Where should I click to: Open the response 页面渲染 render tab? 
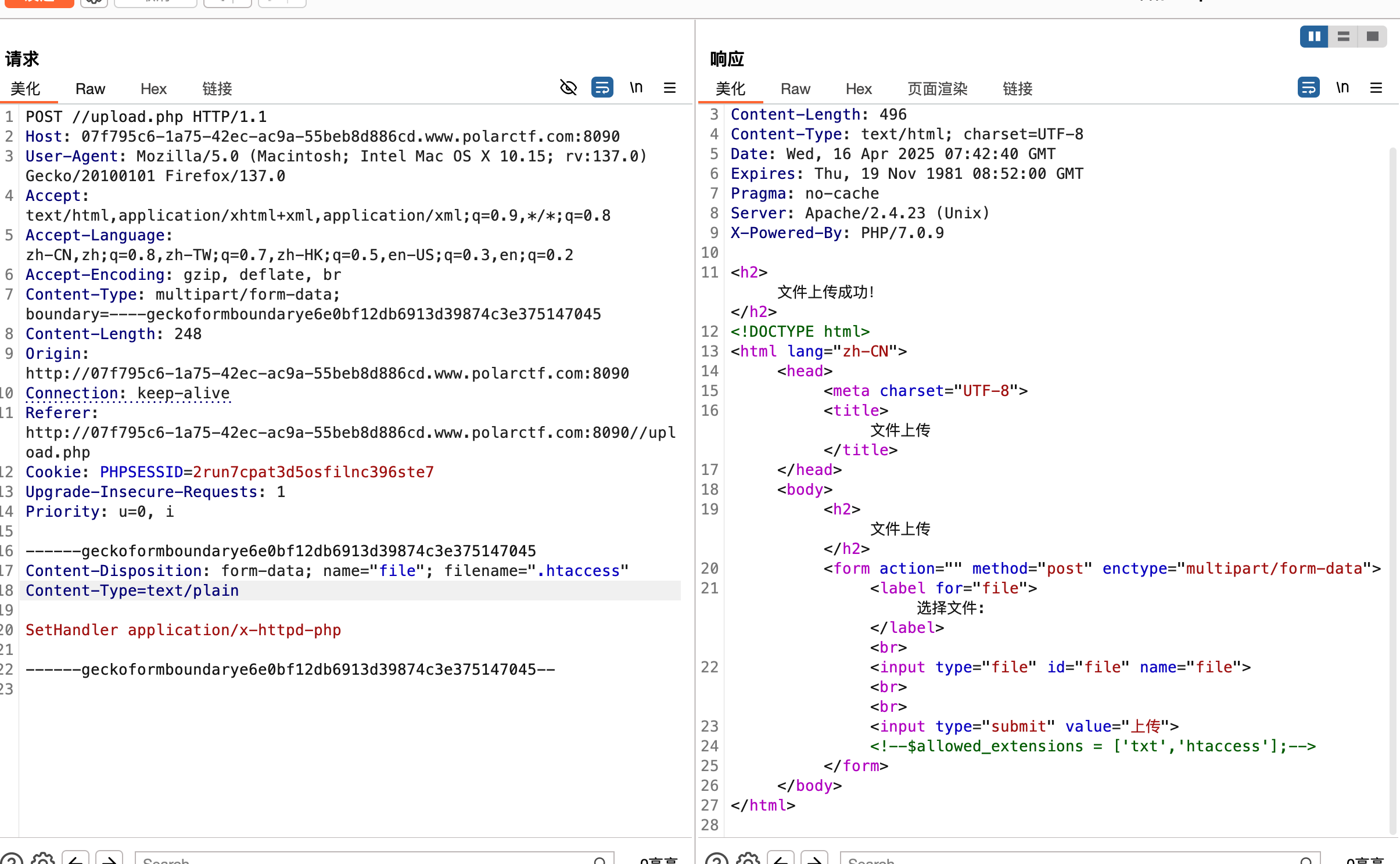(x=938, y=89)
